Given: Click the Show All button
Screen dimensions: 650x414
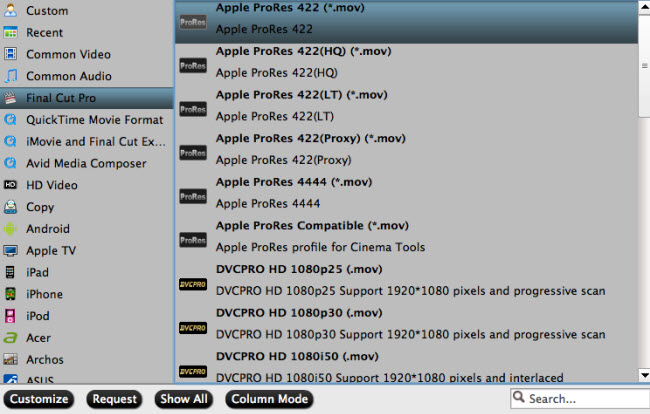Looking at the screenshot, I should tap(184, 399).
